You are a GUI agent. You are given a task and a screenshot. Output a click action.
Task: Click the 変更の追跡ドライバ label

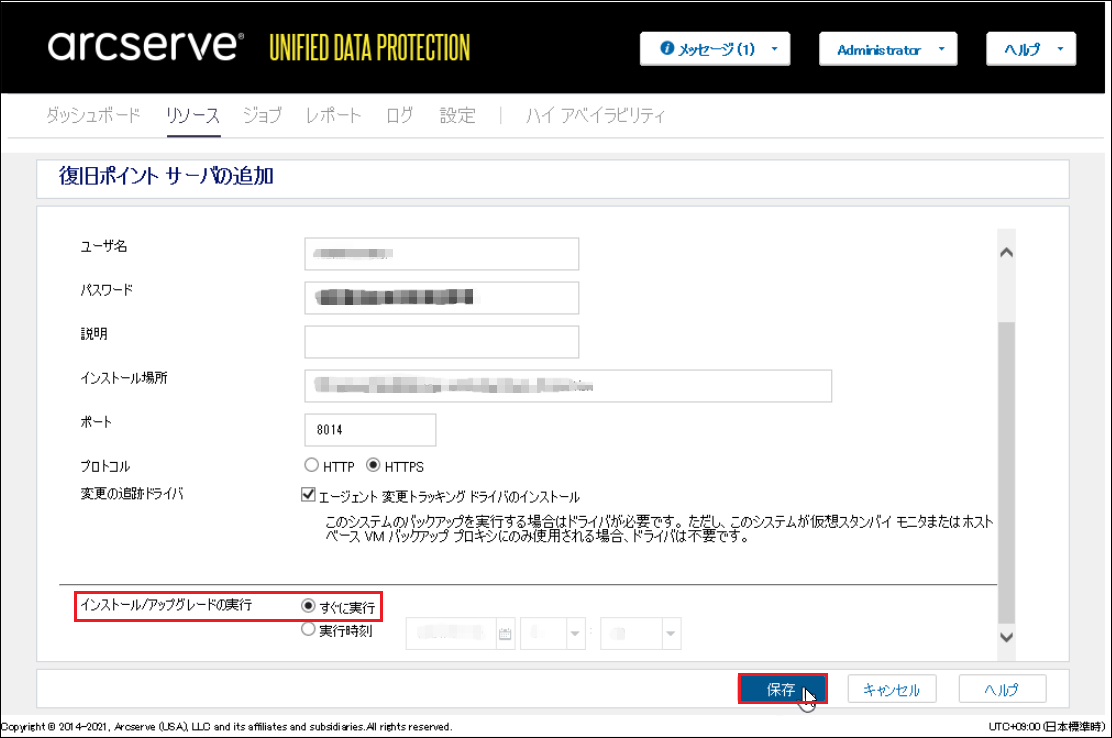[x=132, y=493]
